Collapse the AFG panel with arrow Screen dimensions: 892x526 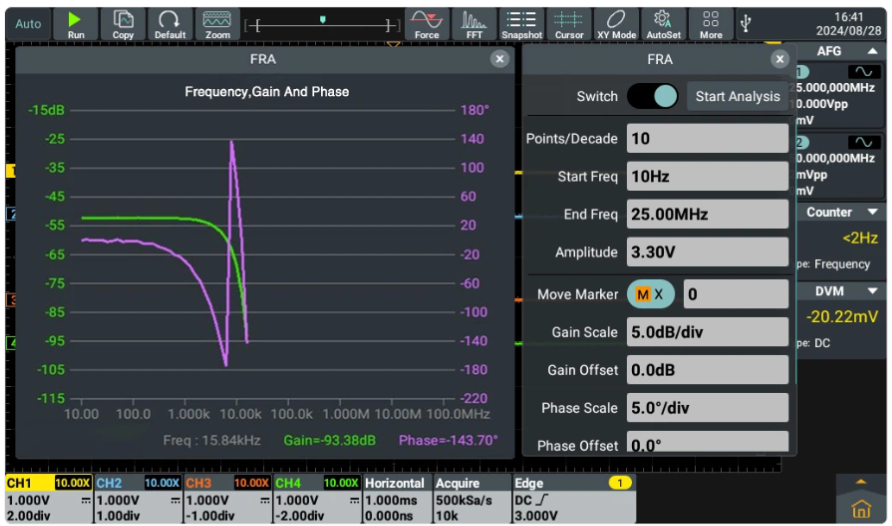click(872, 51)
